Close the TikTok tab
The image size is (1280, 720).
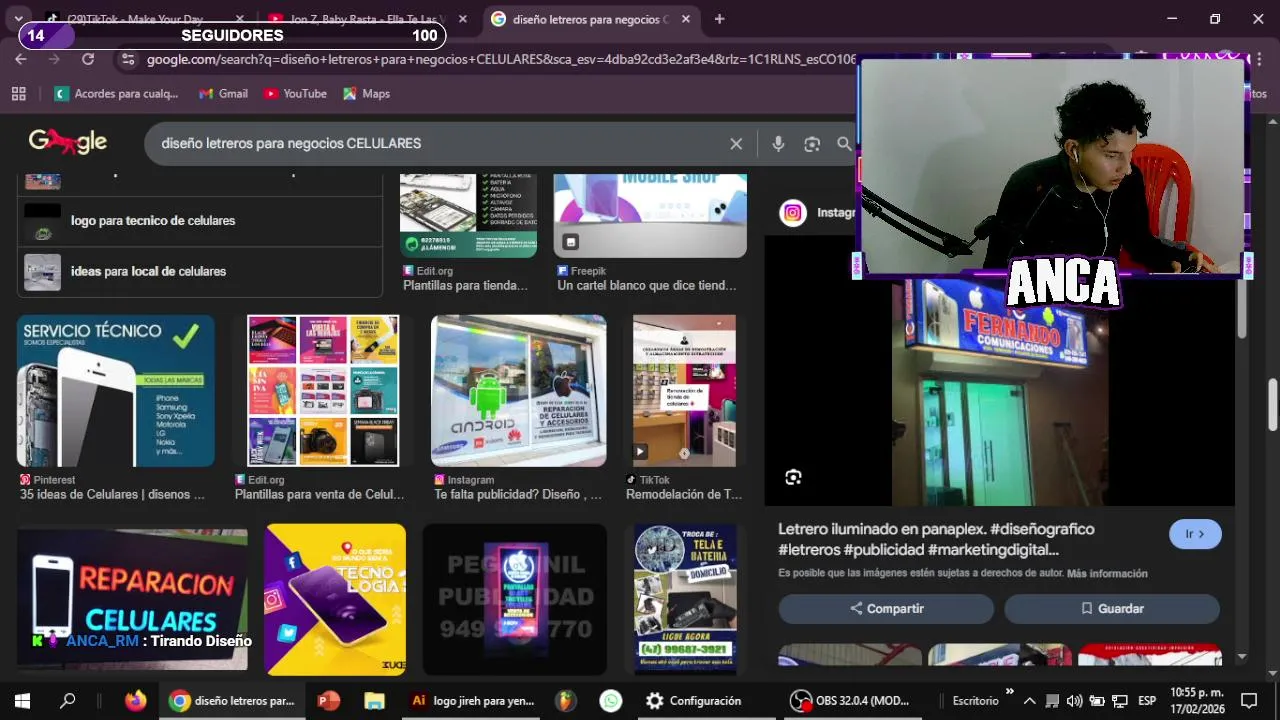(239, 19)
